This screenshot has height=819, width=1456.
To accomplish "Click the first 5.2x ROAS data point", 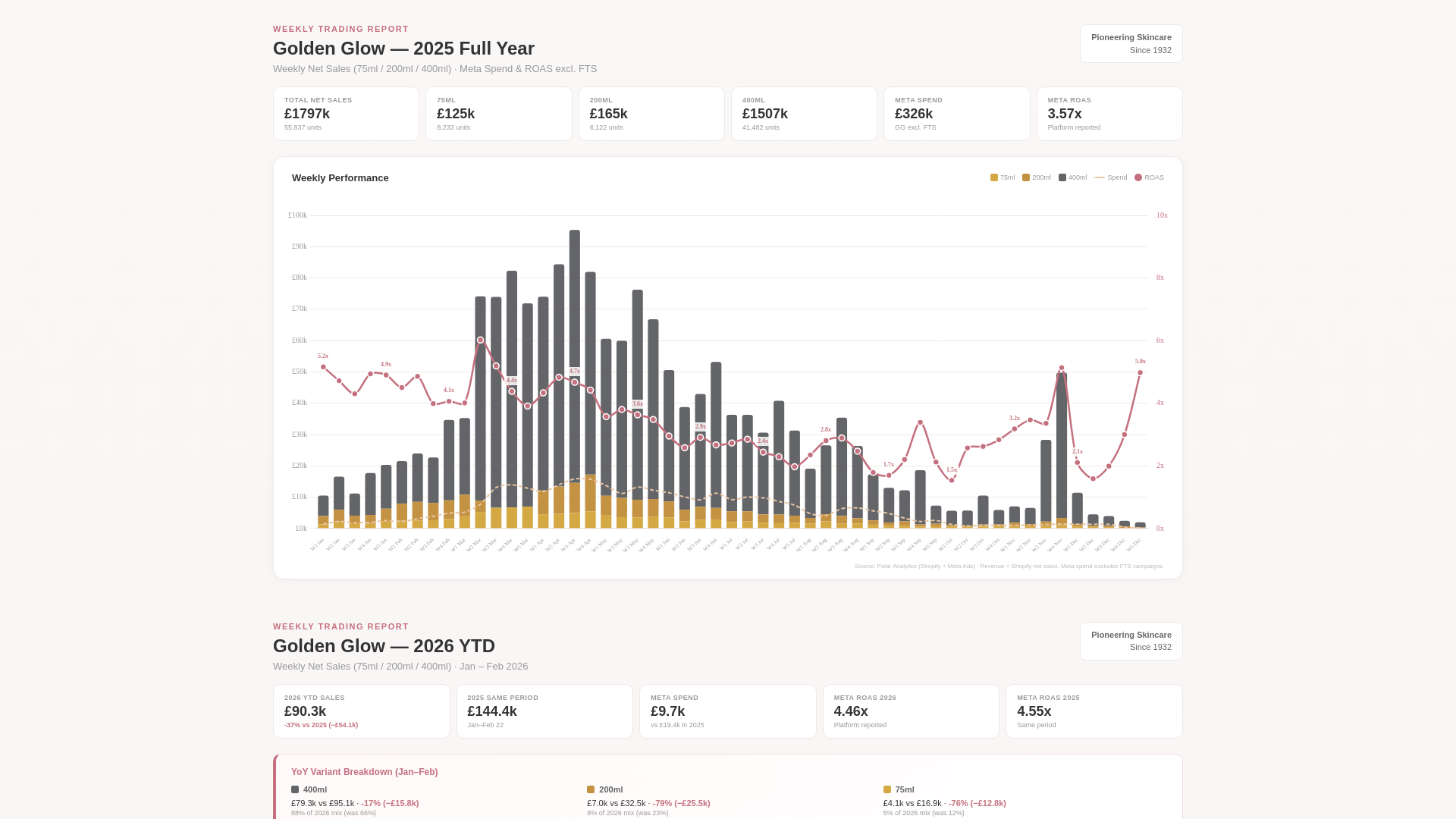I will pos(323,367).
